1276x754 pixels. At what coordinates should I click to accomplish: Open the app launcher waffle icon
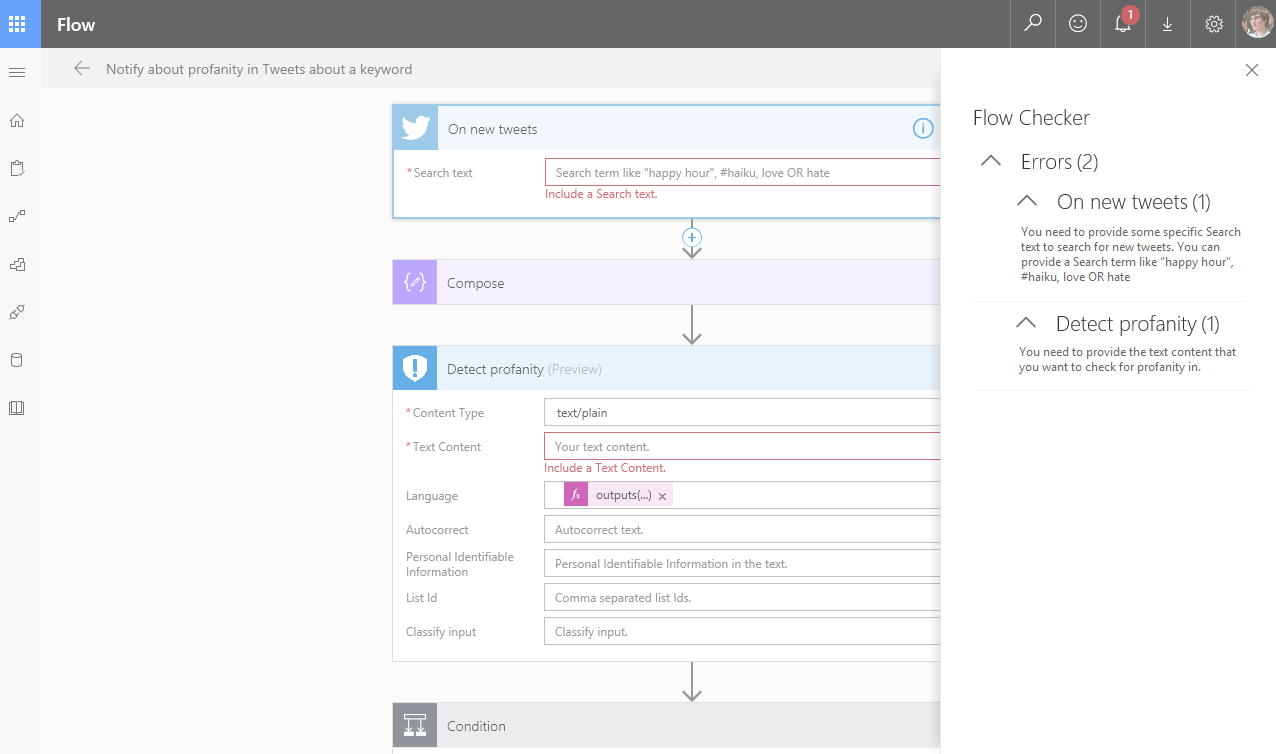pyautogui.click(x=17, y=24)
